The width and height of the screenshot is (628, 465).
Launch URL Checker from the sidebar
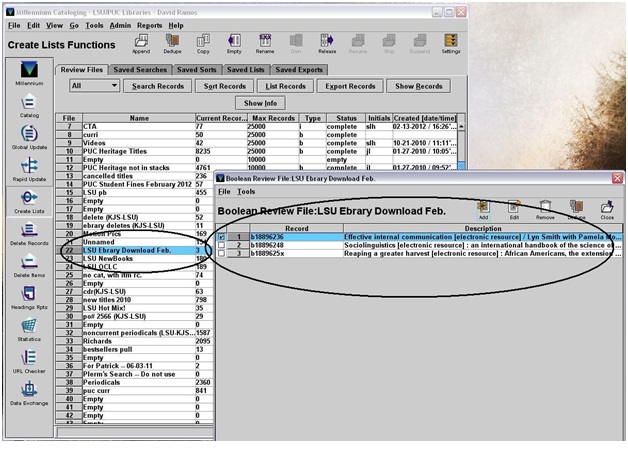click(30, 361)
